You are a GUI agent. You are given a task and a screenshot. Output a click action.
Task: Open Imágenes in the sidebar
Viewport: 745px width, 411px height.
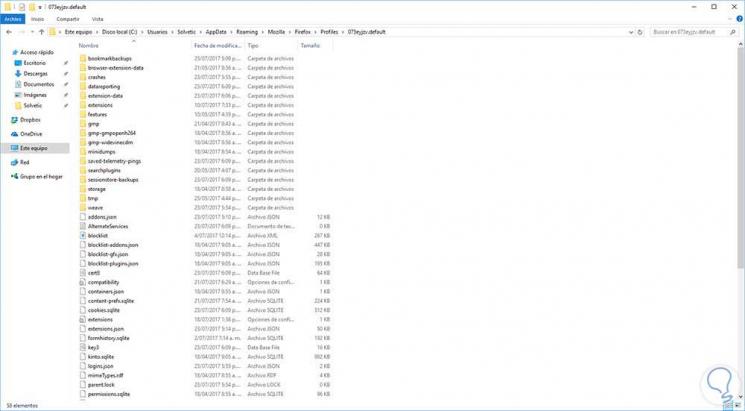35,95
